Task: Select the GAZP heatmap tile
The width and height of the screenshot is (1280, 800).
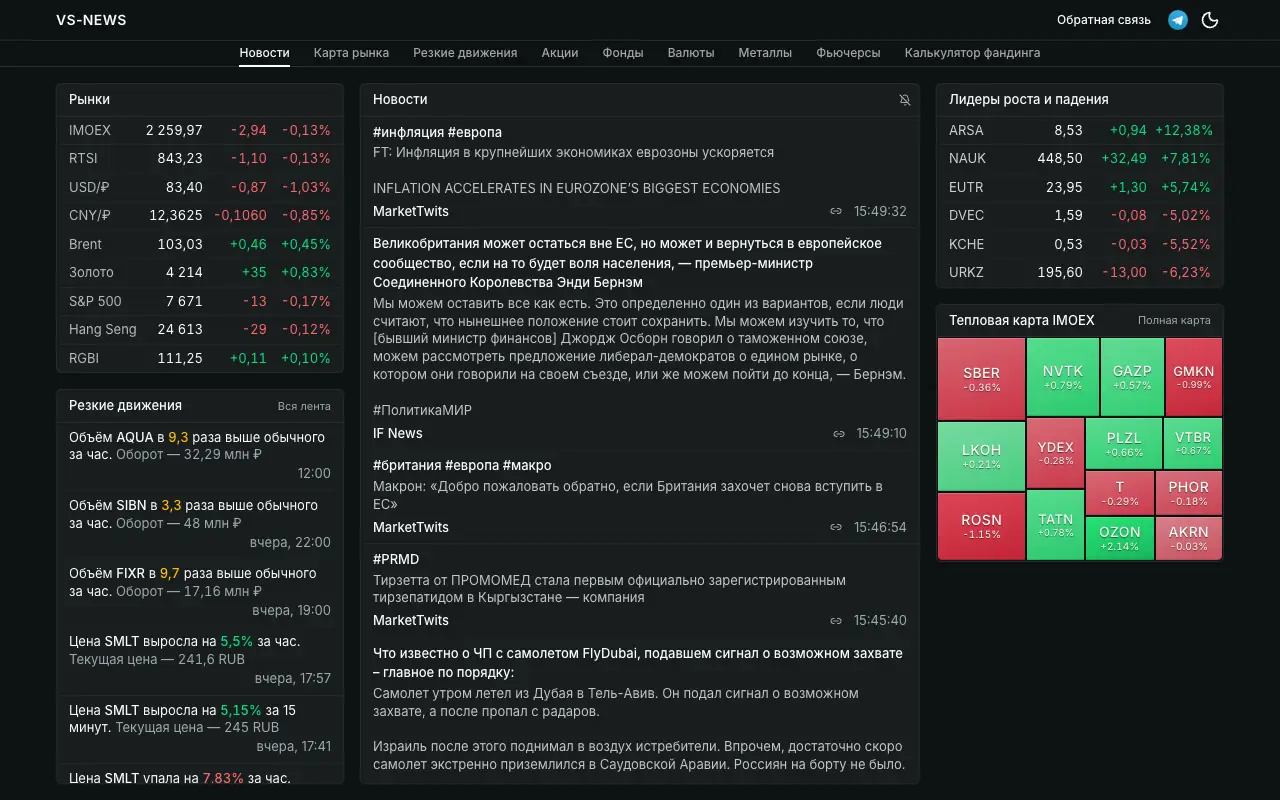Action: [1132, 377]
